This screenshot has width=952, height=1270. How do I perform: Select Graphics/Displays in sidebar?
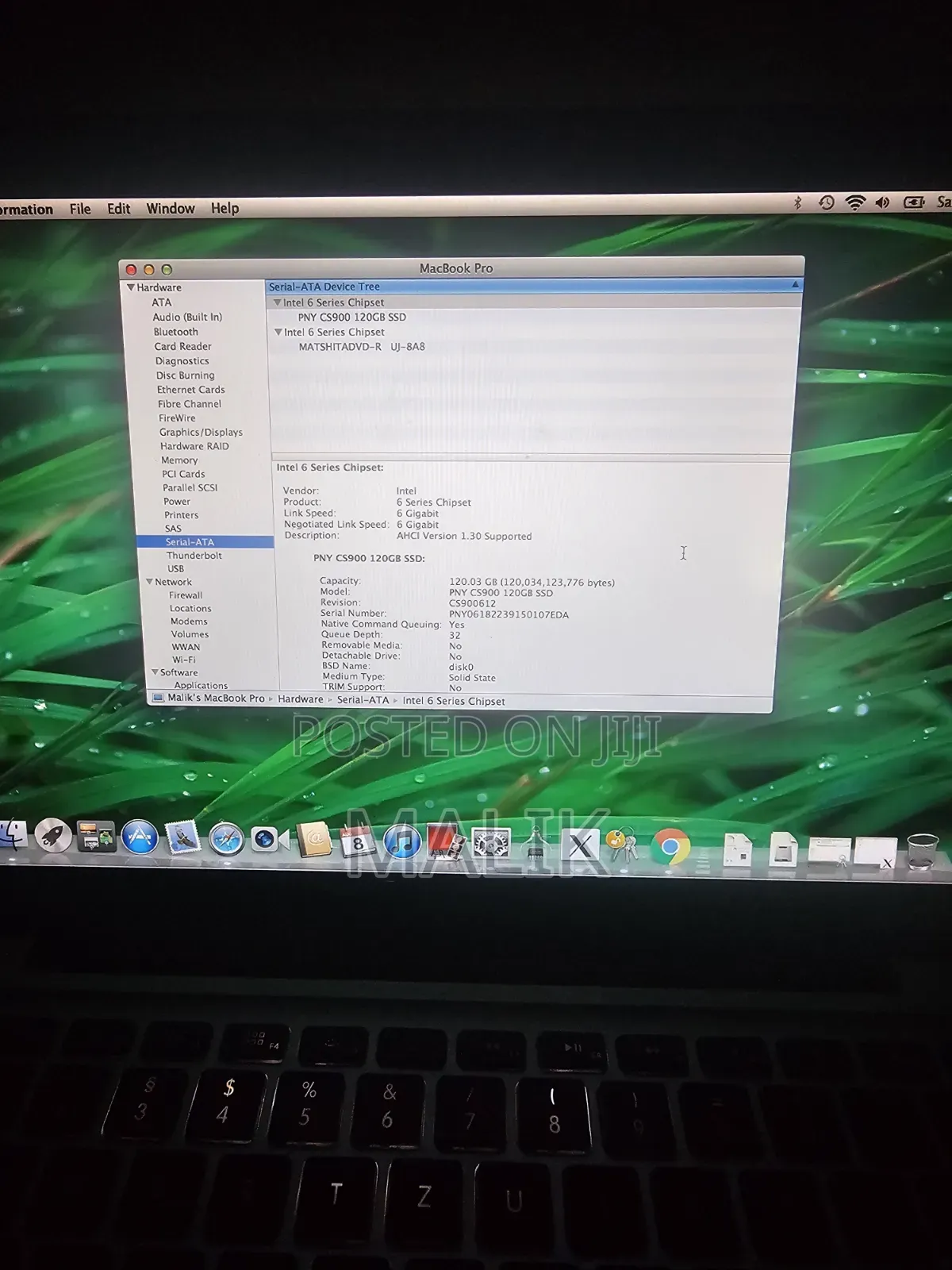coord(201,433)
